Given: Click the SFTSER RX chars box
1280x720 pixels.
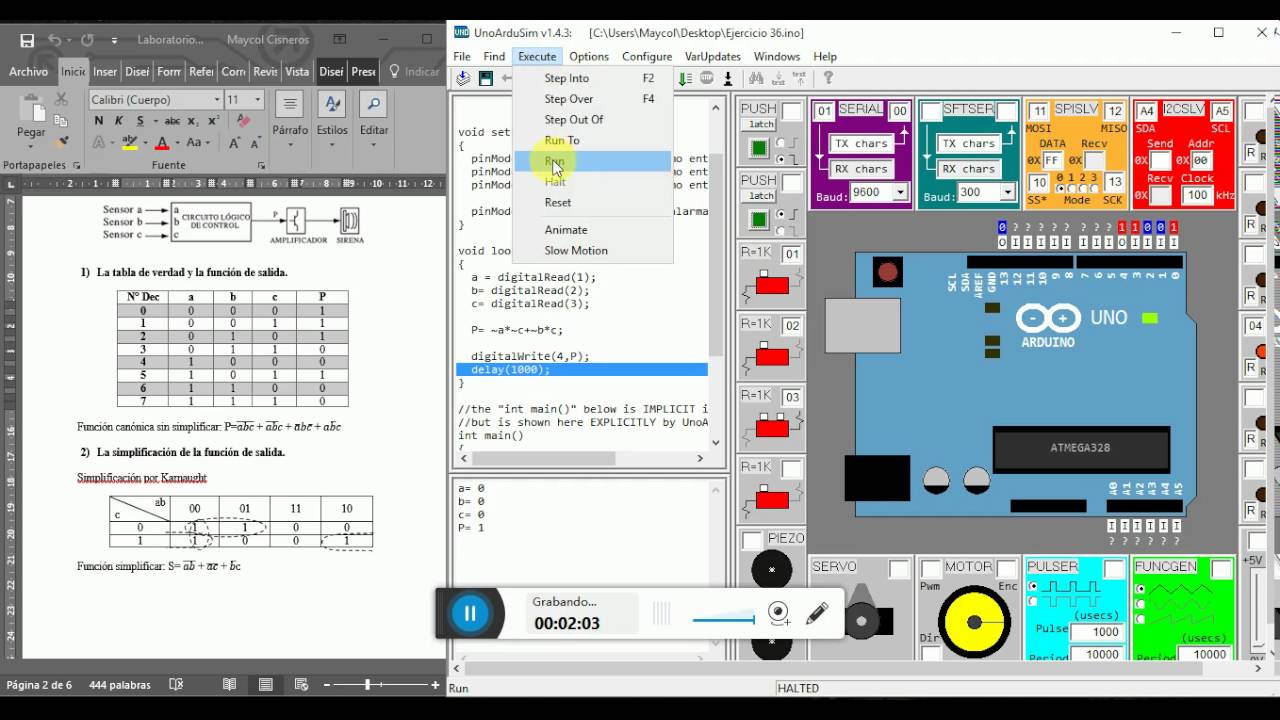Looking at the screenshot, I should coord(968,169).
